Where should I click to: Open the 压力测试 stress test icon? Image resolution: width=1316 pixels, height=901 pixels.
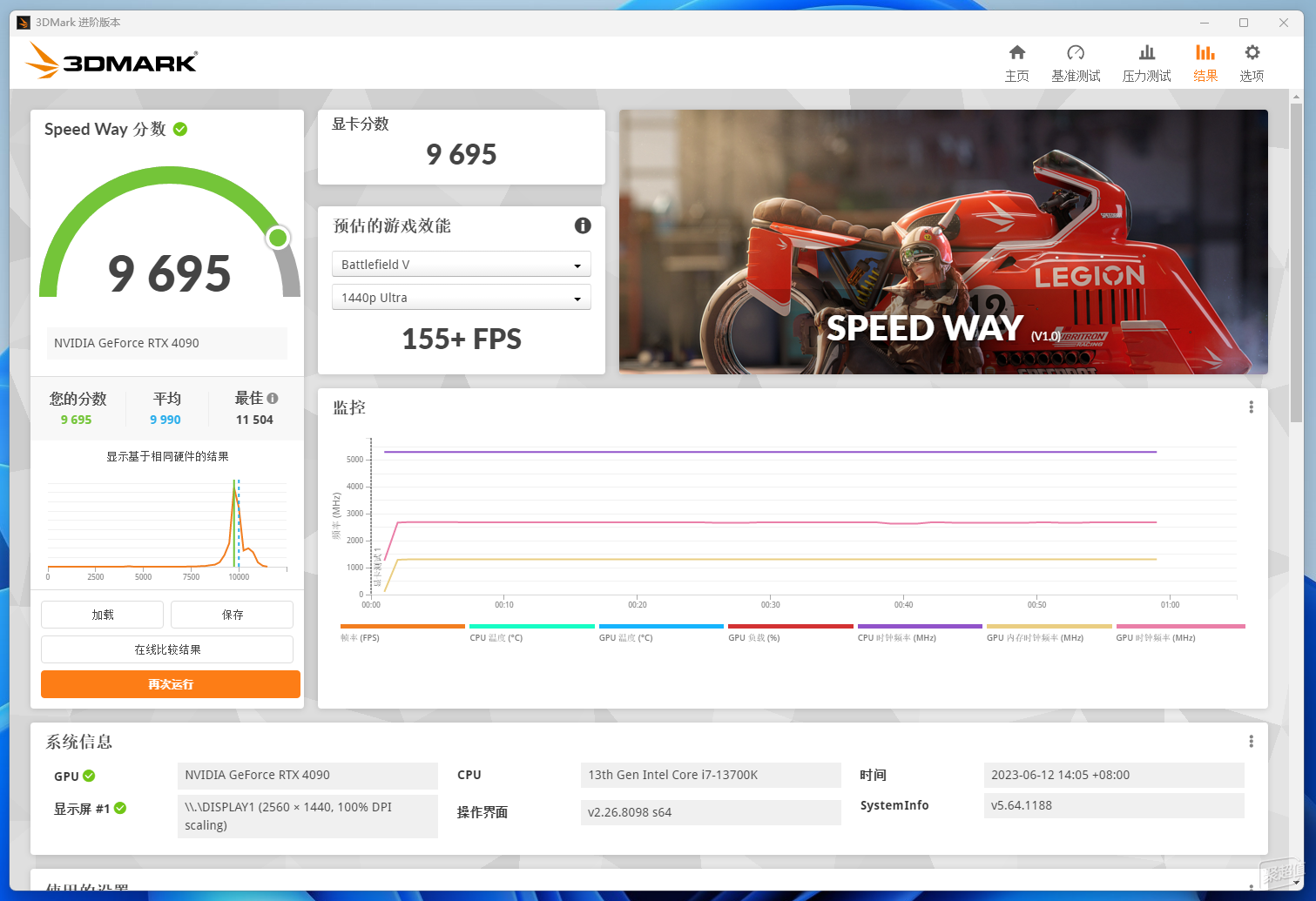coord(1147,53)
